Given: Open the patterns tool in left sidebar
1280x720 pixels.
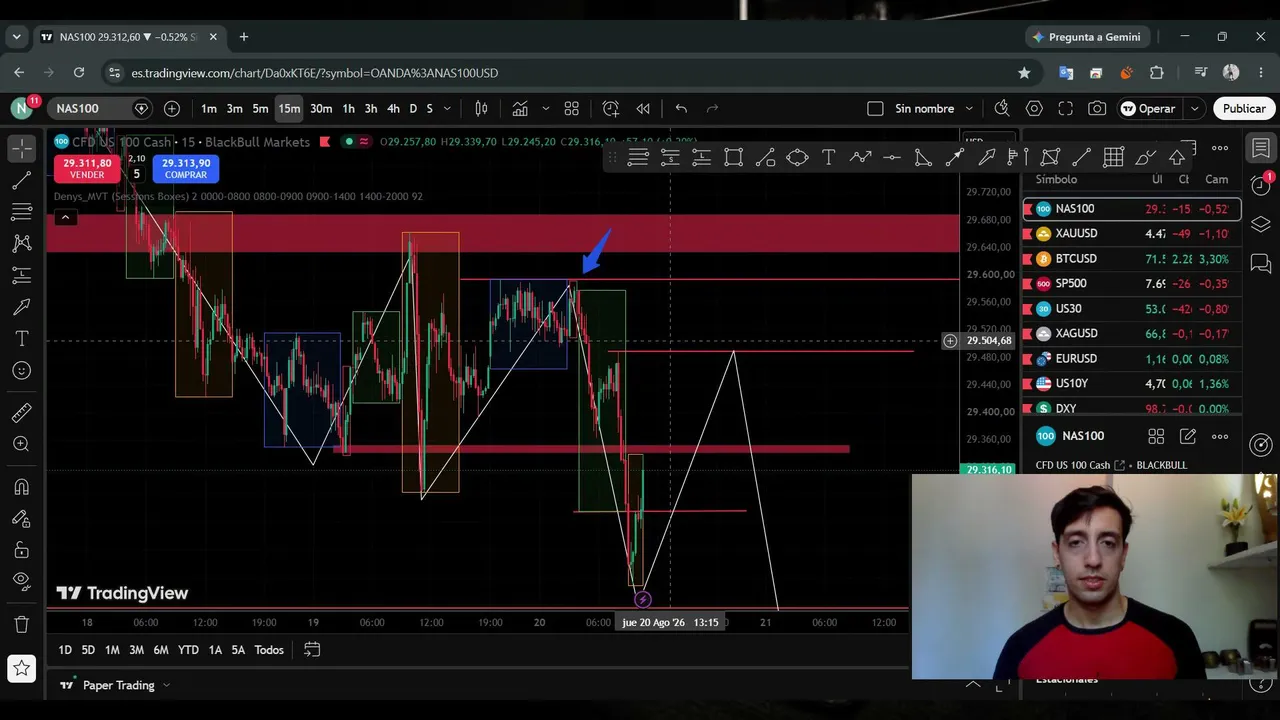Looking at the screenshot, I should pos(21,243).
